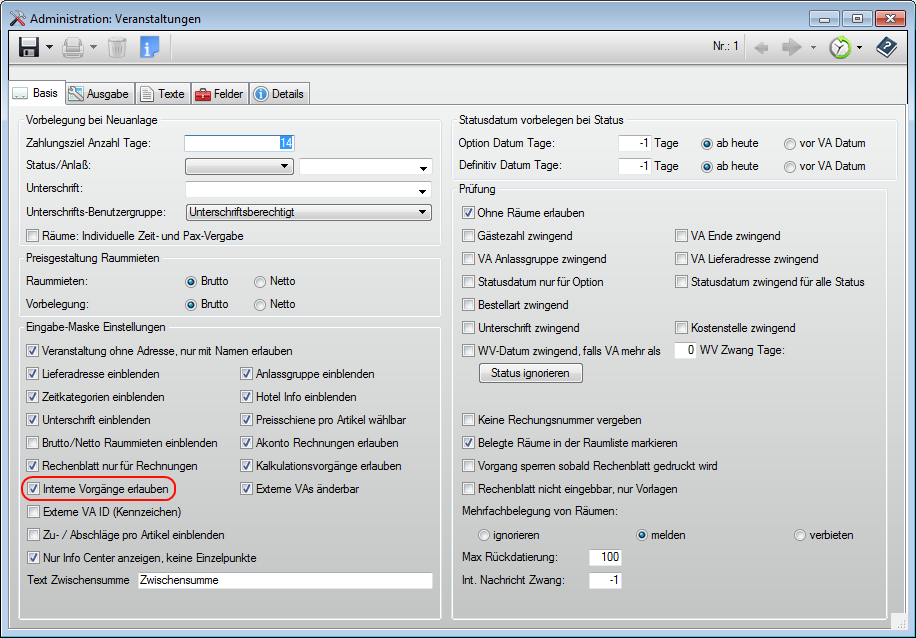Click the printer icon in toolbar
Viewport: 916px width, 638px height.
[73, 47]
